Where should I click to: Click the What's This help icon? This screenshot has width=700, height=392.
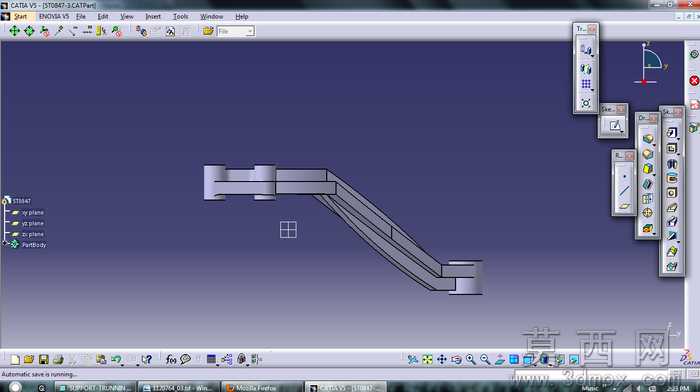coord(146,359)
